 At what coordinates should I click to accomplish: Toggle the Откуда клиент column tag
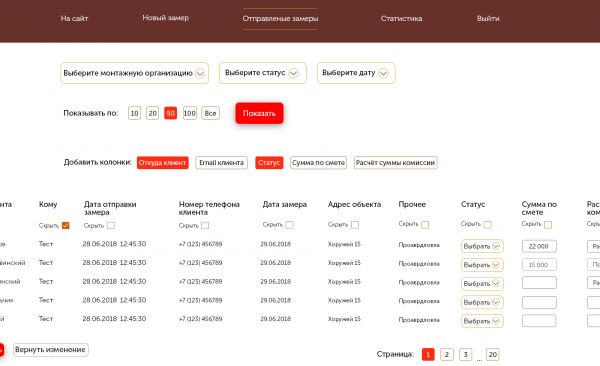163,163
